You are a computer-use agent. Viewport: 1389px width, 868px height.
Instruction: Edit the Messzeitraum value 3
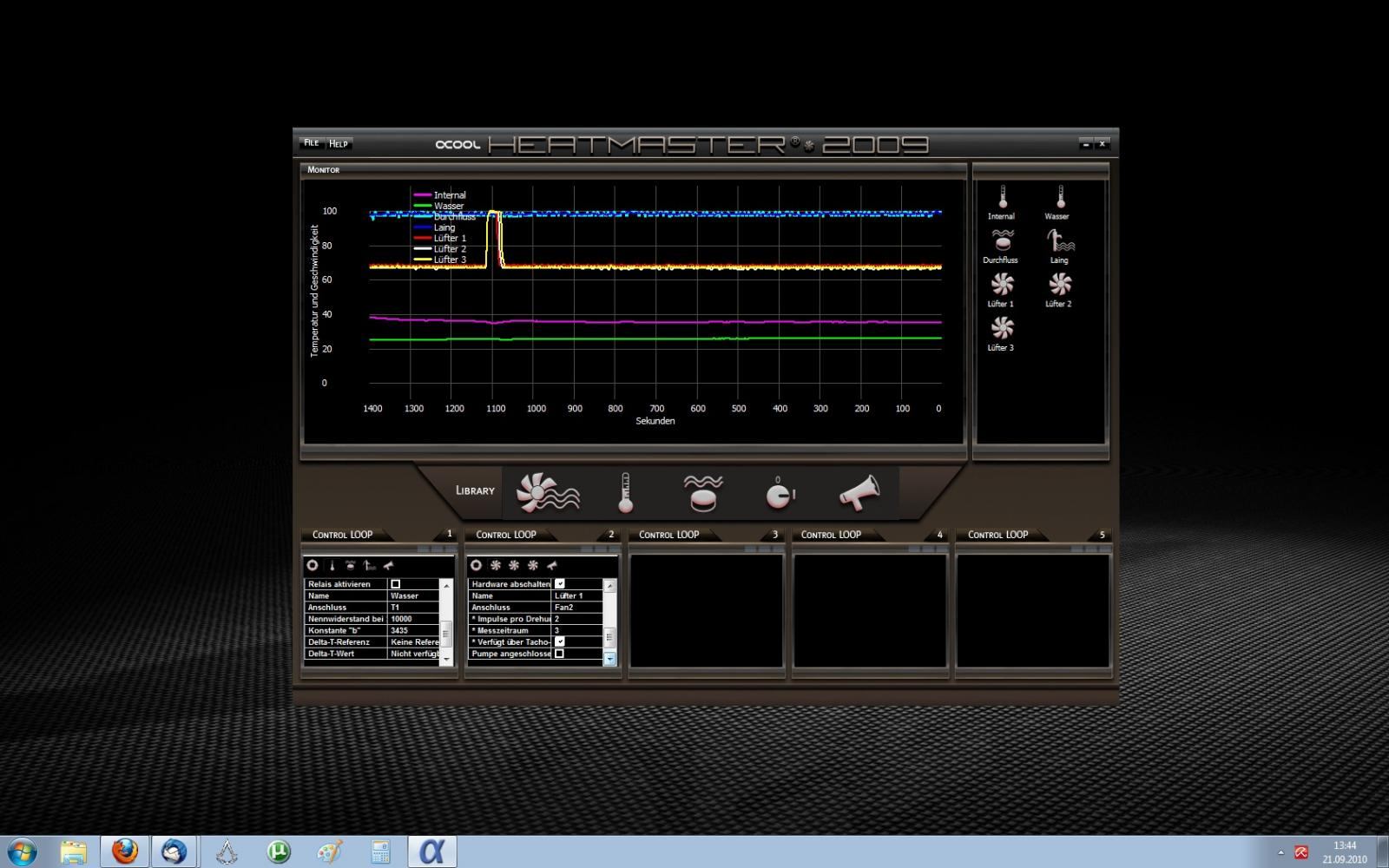(x=577, y=631)
